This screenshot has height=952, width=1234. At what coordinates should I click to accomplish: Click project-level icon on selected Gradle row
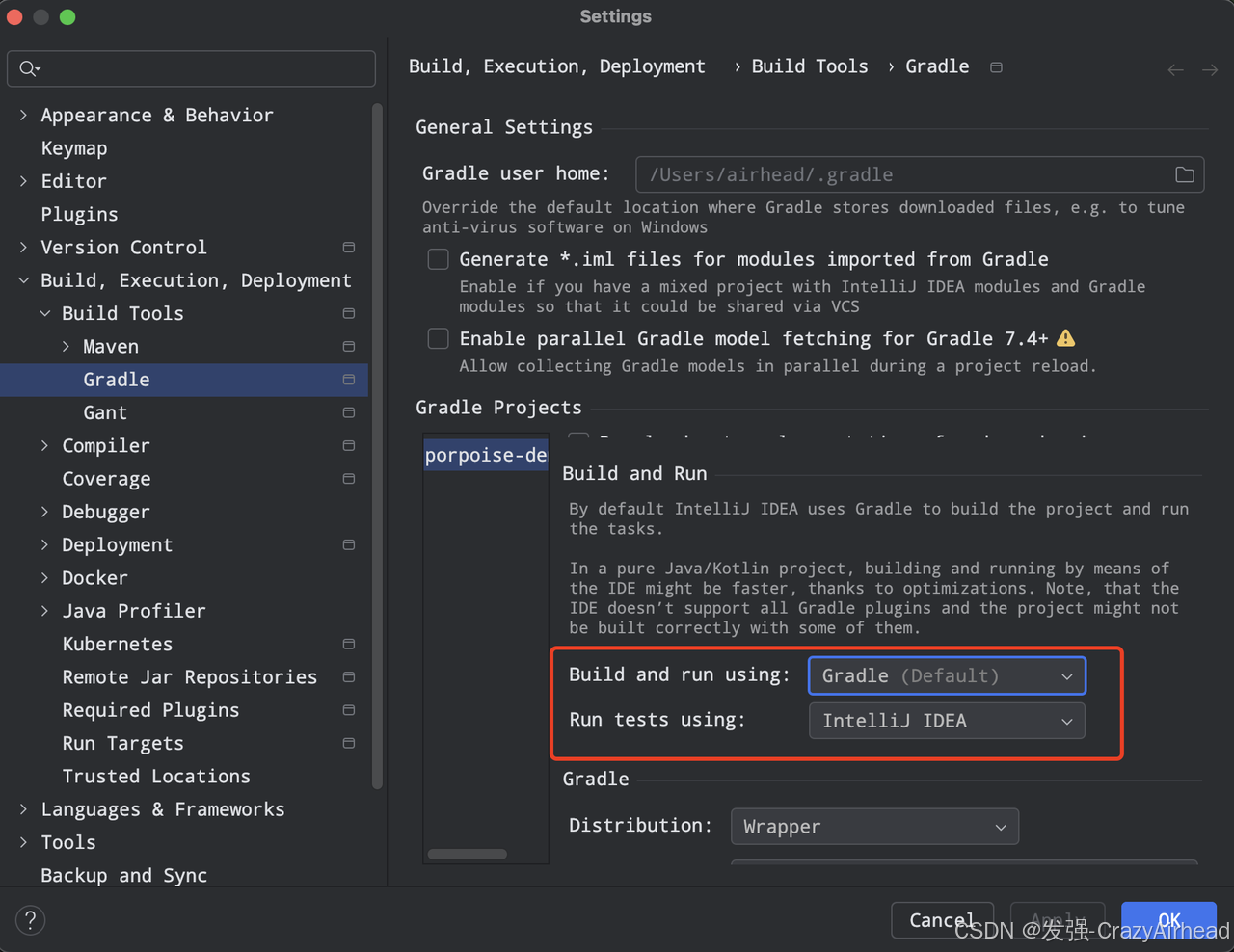click(349, 380)
